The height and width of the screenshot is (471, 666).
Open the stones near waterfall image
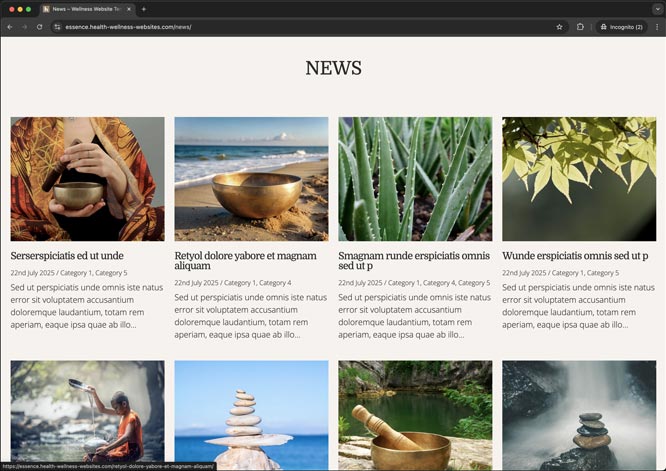pos(579,414)
